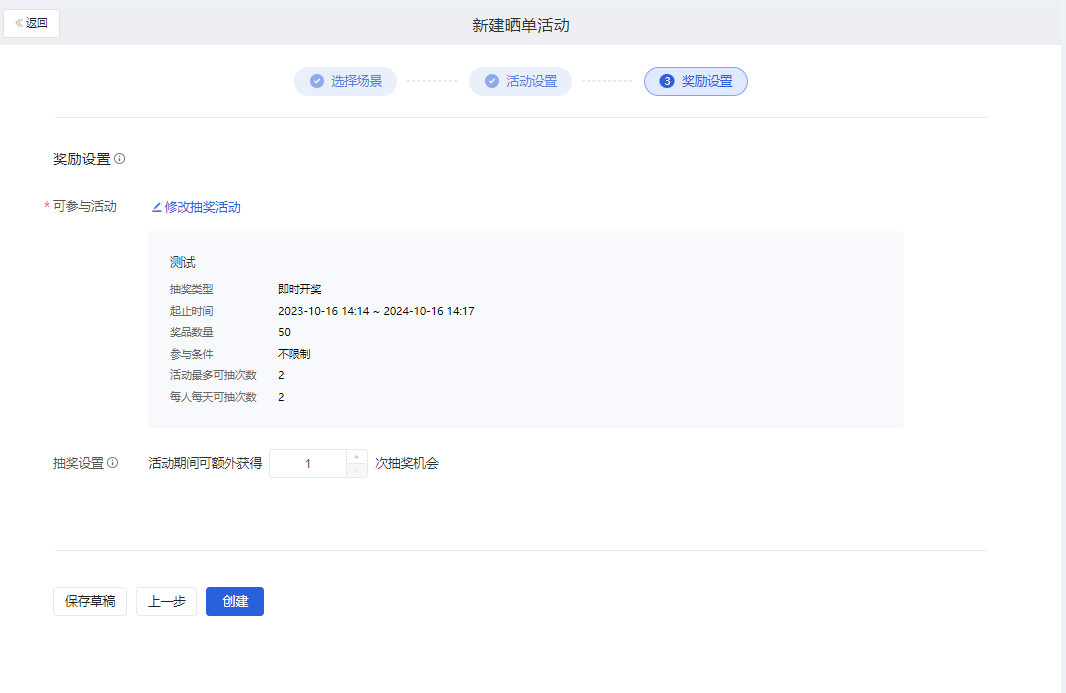
Task: Click the checkmark icon in 选择场景 step
Action: [317, 81]
